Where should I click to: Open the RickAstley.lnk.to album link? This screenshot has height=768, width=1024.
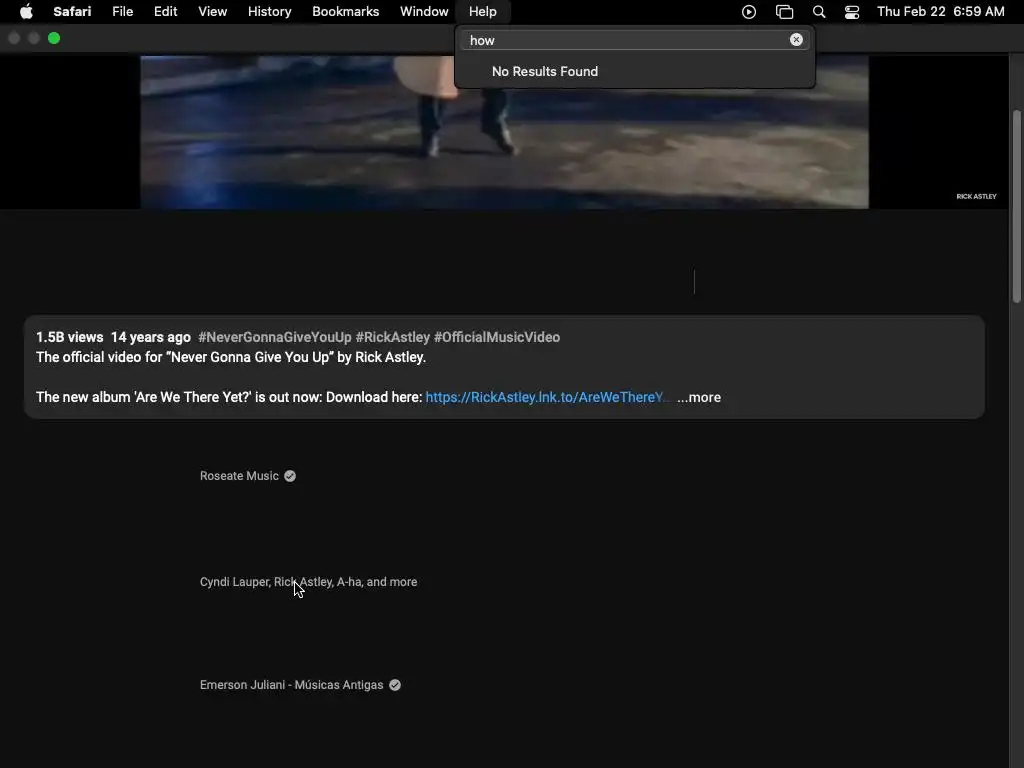pos(547,397)
